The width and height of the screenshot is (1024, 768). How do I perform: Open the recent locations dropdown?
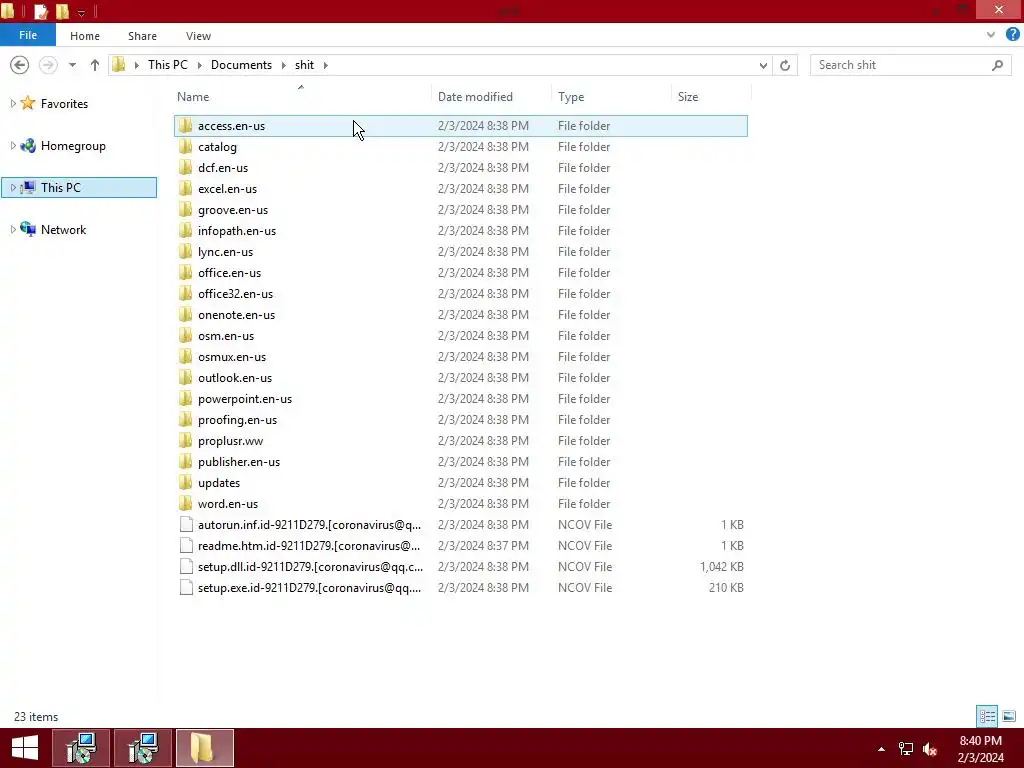point(72,65)
